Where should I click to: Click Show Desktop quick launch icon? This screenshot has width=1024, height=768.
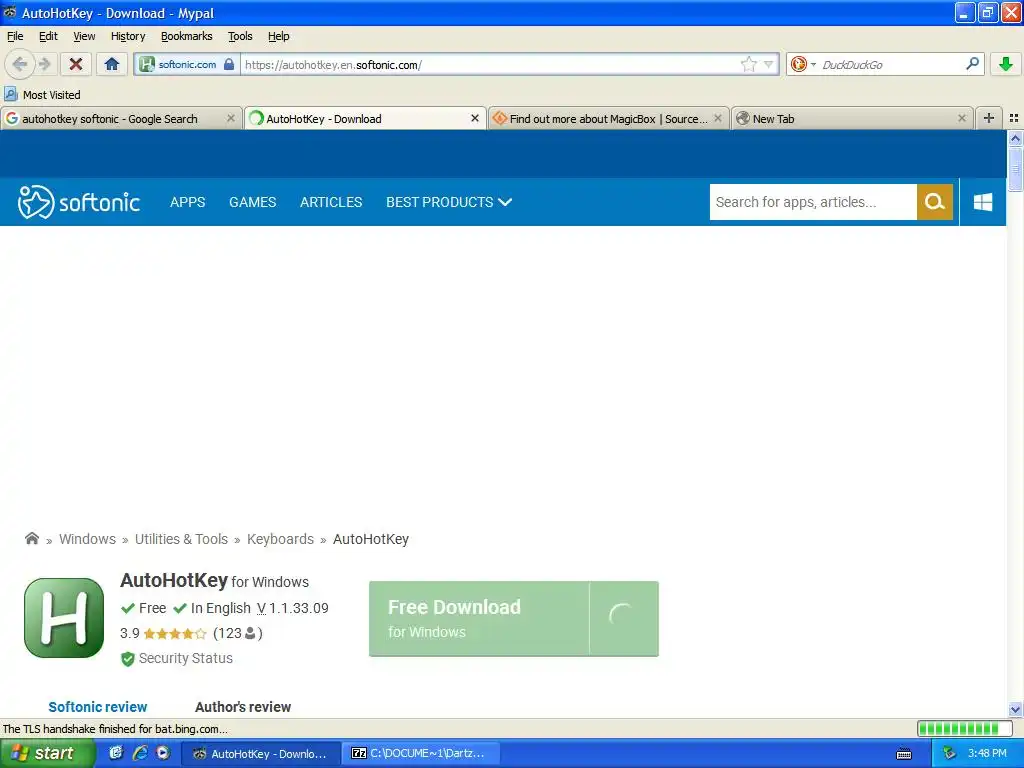pos(116,753)
